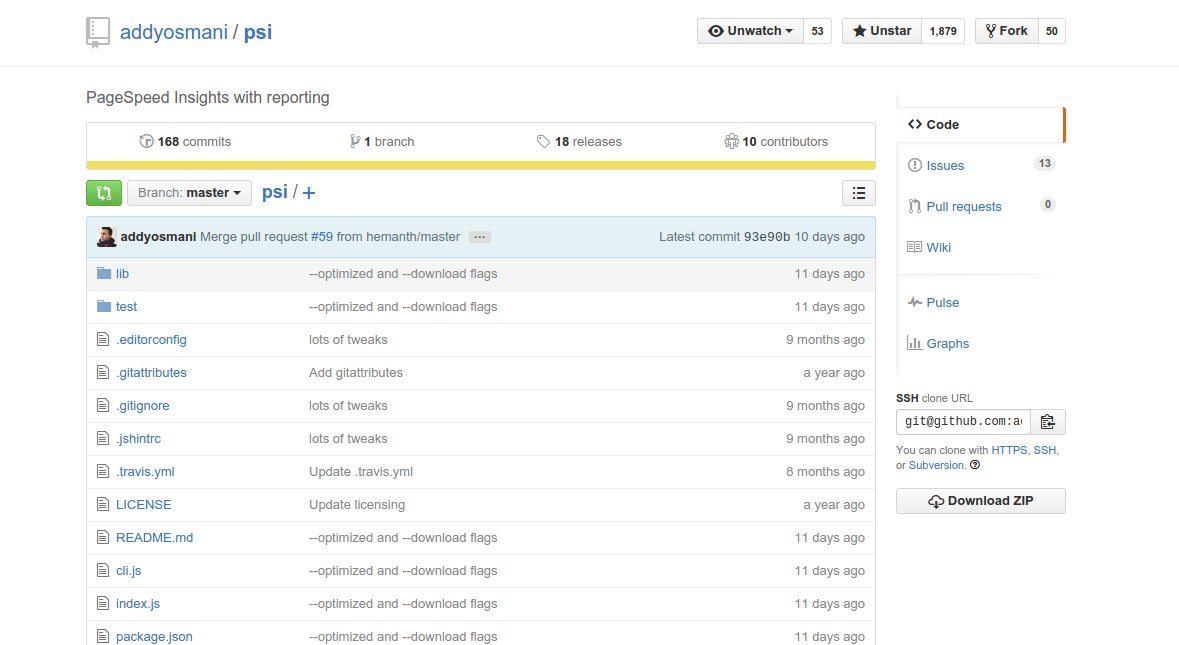Open the package.json file
This screenshot has width=1179, height=645.
point(154,637)
